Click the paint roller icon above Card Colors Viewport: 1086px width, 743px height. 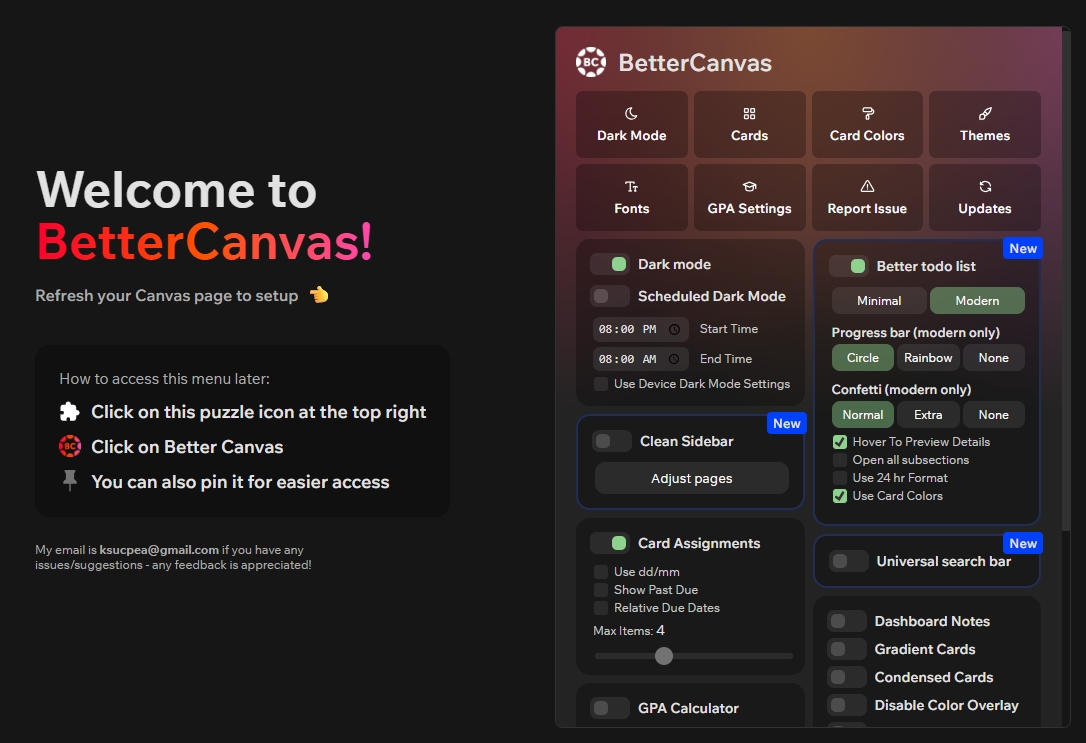[867, 114]
